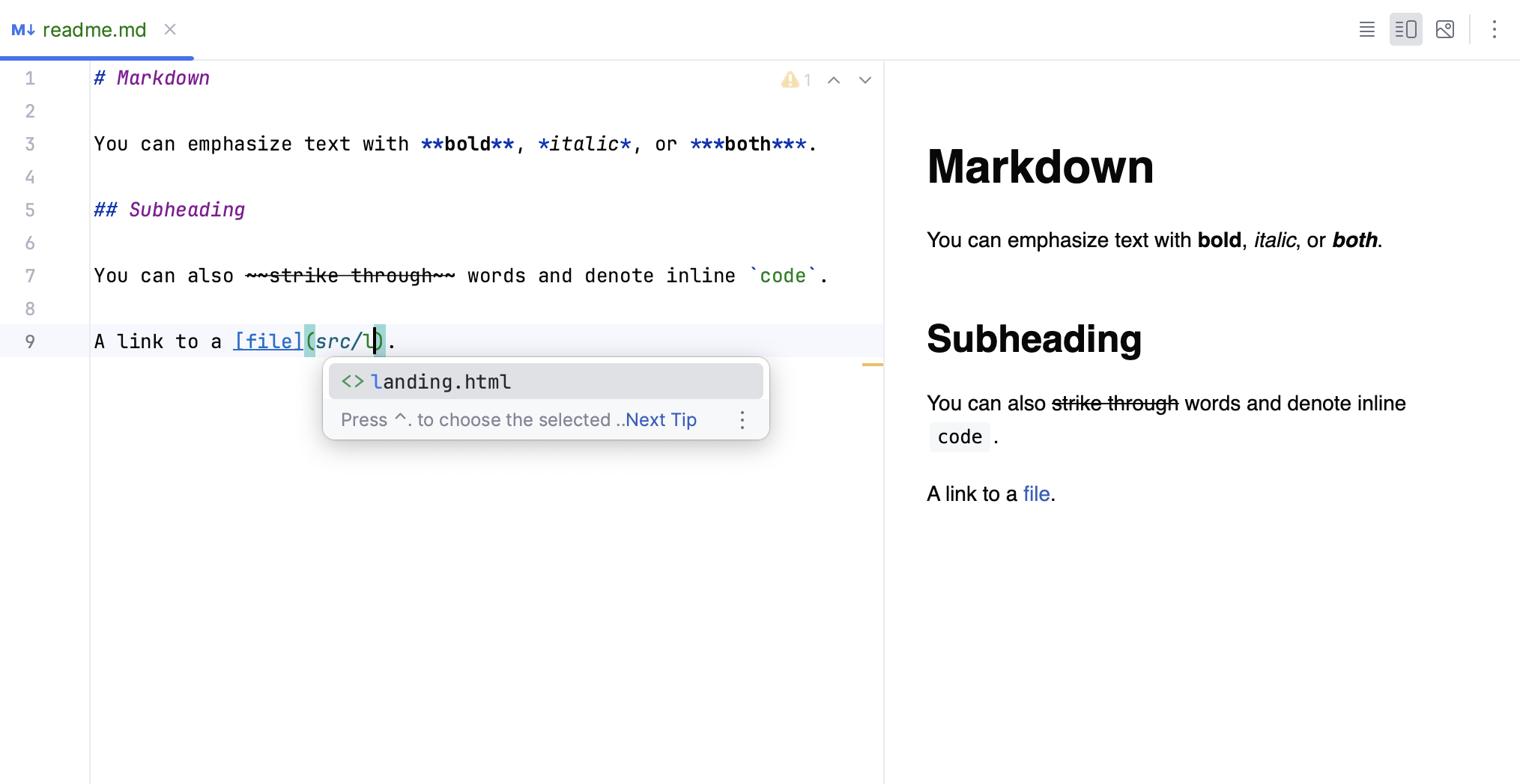Select the readme.md editor tab

coord(94,29)
